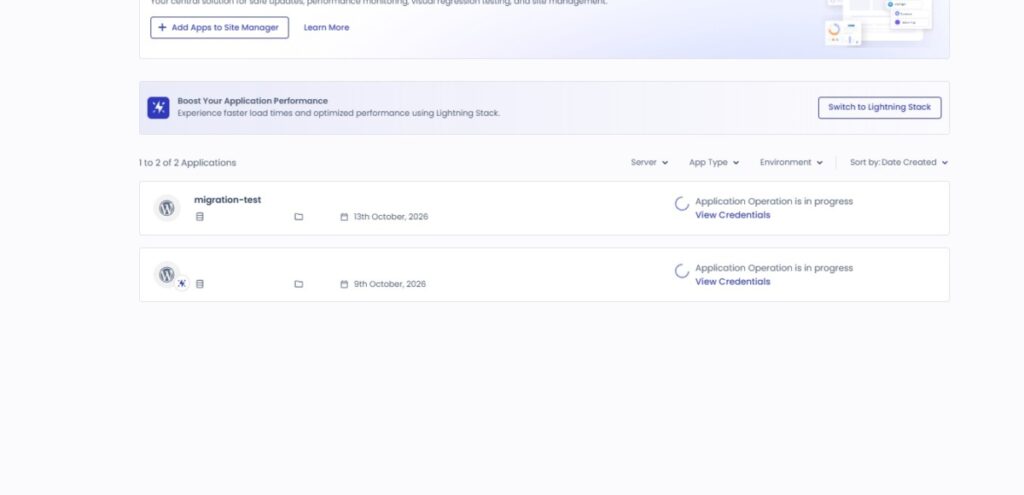Click the folder icon in migration-test row
This screenshot has height=495, width=1024.
298,217
